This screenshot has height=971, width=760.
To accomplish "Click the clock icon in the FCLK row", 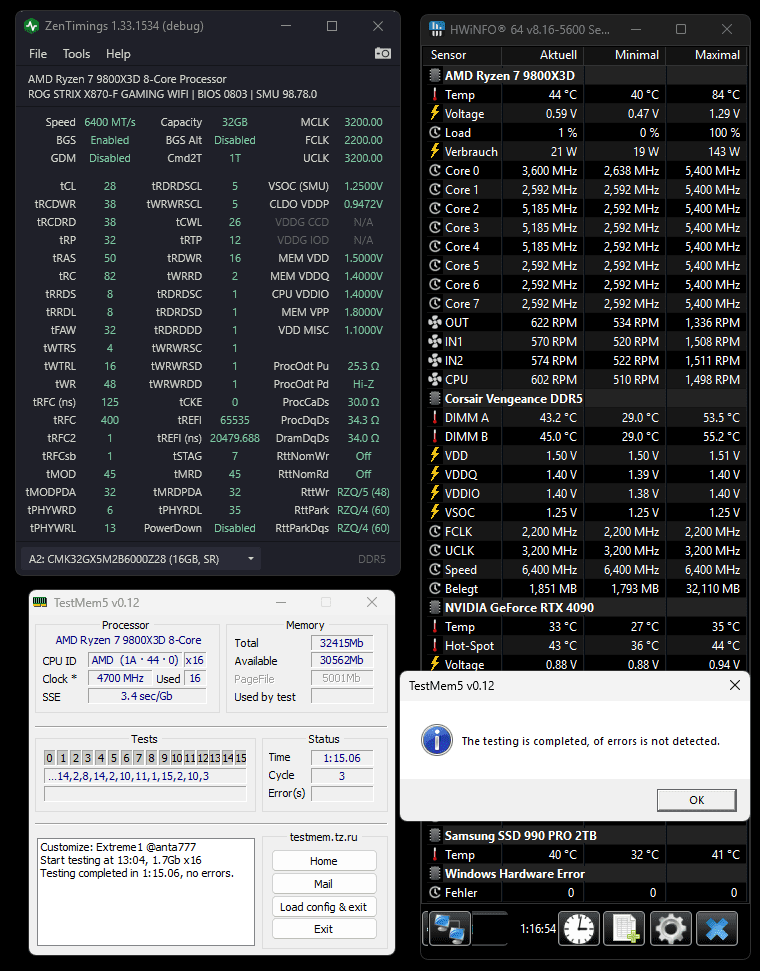I will (x=435, y=531).
